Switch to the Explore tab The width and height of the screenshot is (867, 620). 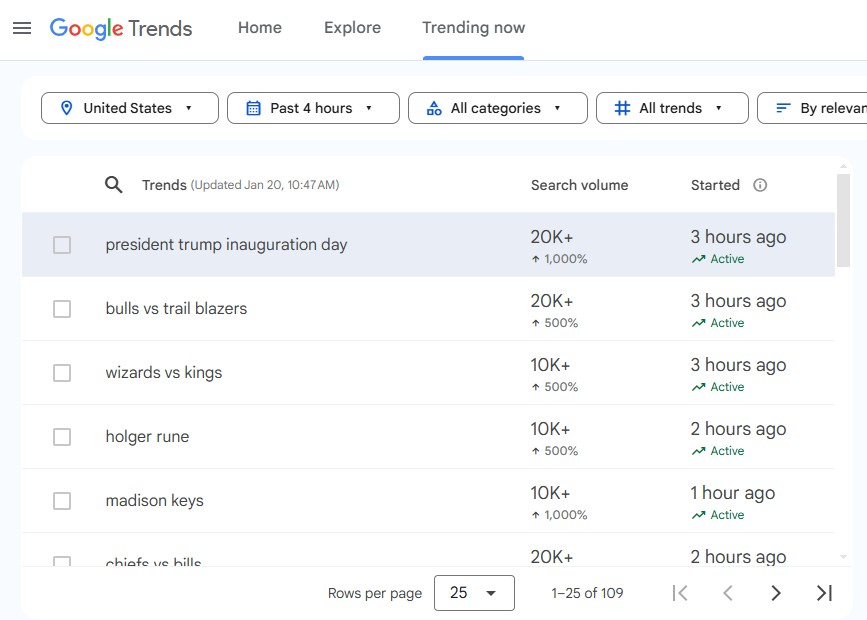coord(352,28)
